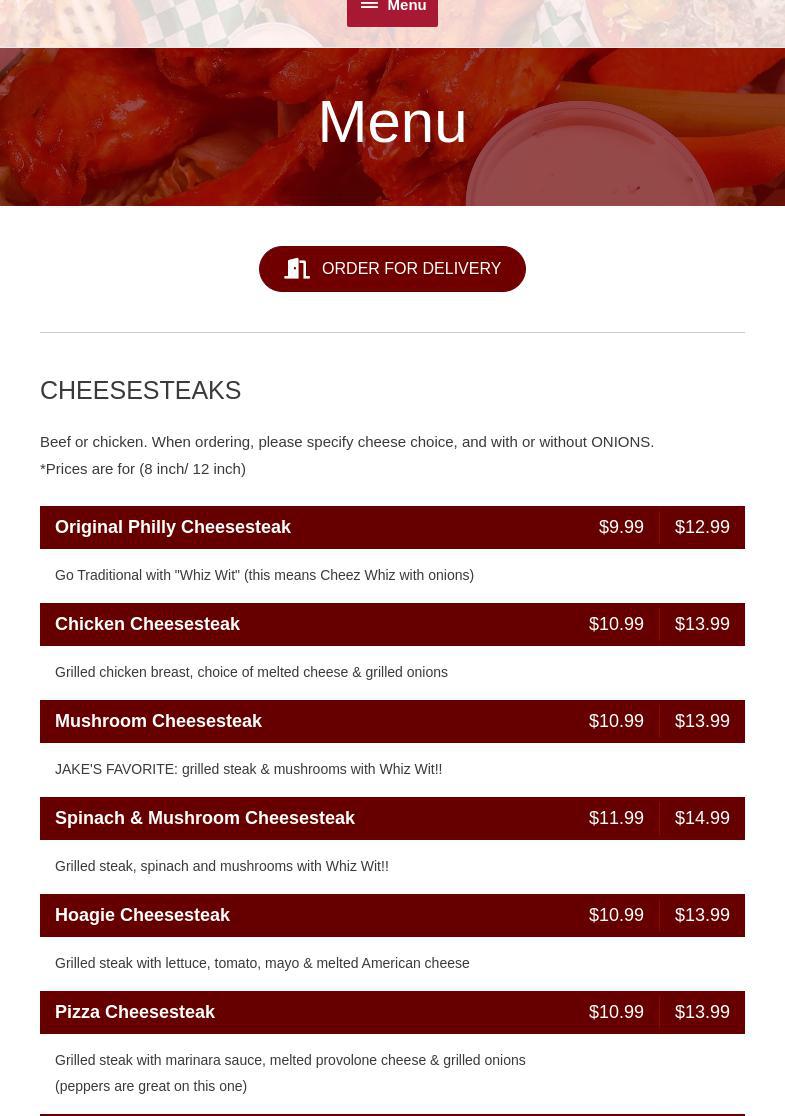Click Pizza Cheesesteak $10.99 price
Viewport: 785px width, 1116px height.
click(616, 1012)
